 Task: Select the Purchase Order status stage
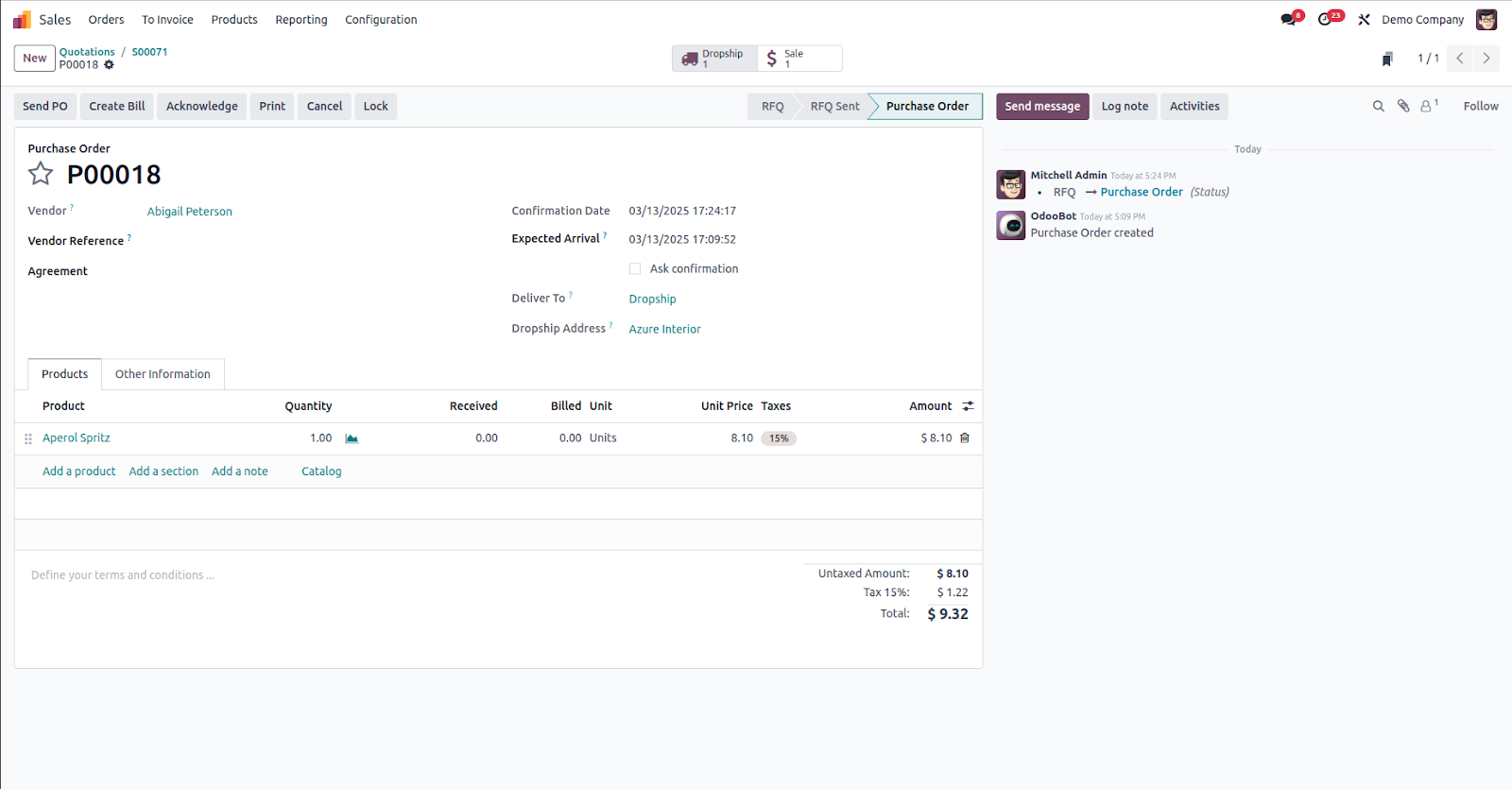tap(927, 107)
